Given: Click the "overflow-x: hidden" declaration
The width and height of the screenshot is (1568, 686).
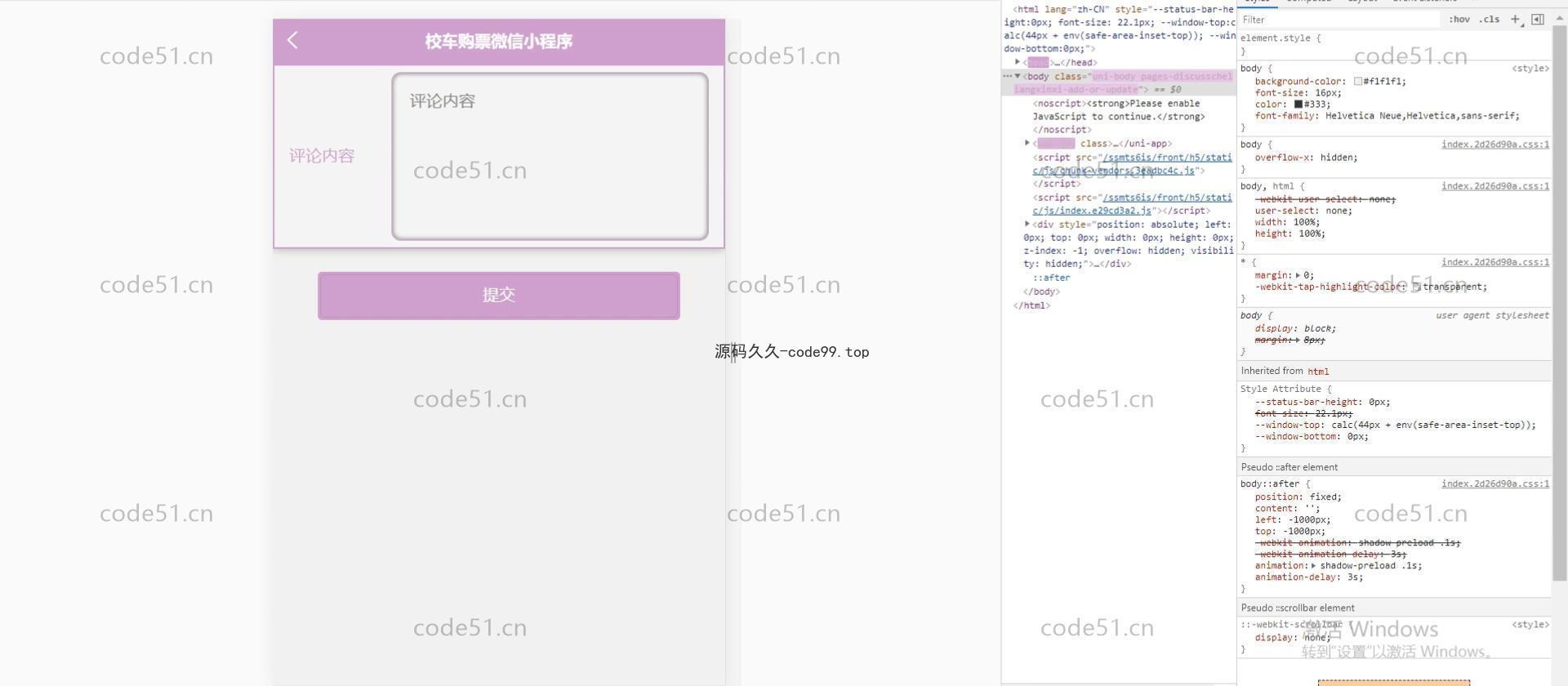Looking at the screenshot, I should (x=1306, y=158).
